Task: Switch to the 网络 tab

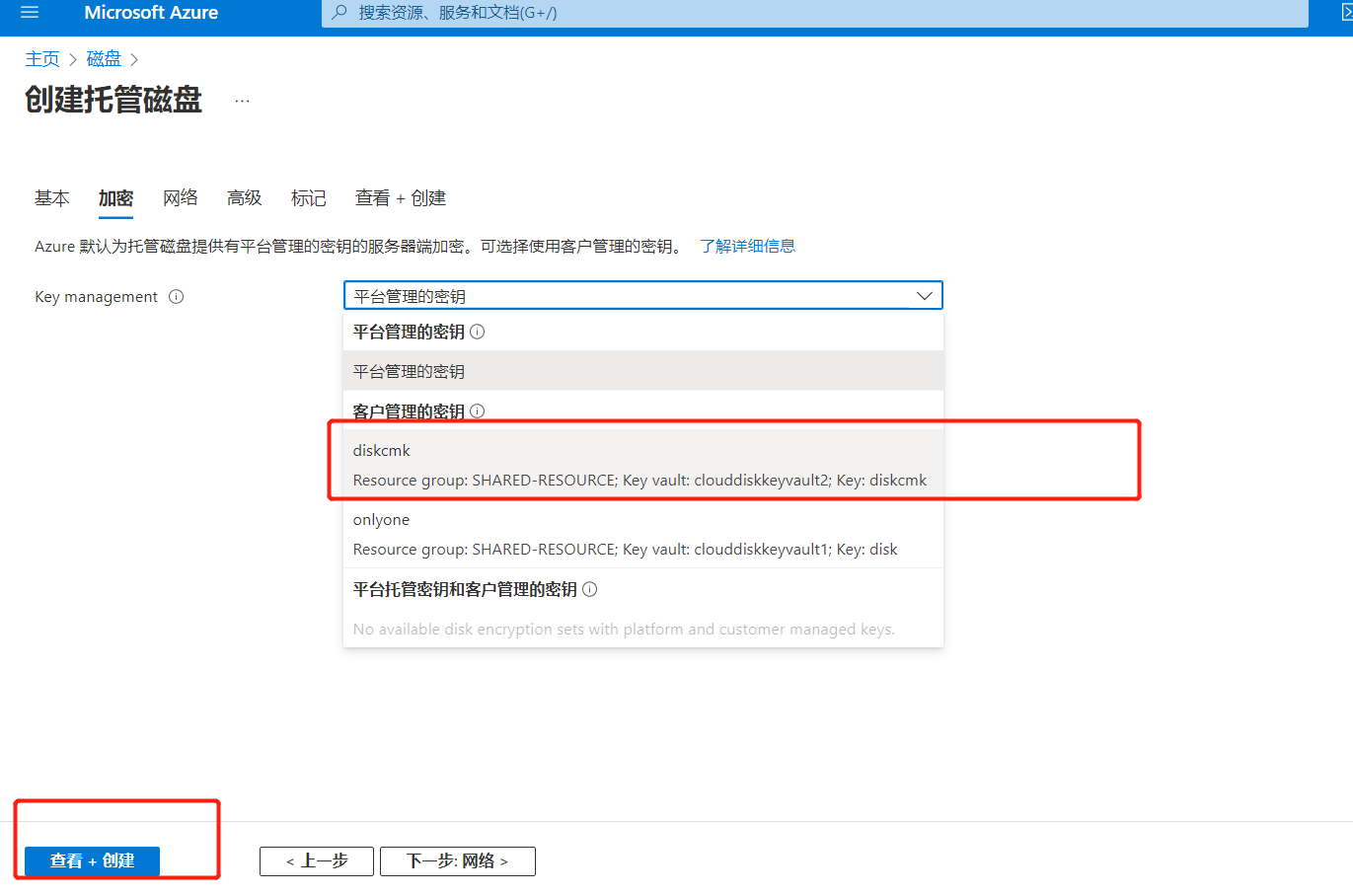Action: (180, 197)
